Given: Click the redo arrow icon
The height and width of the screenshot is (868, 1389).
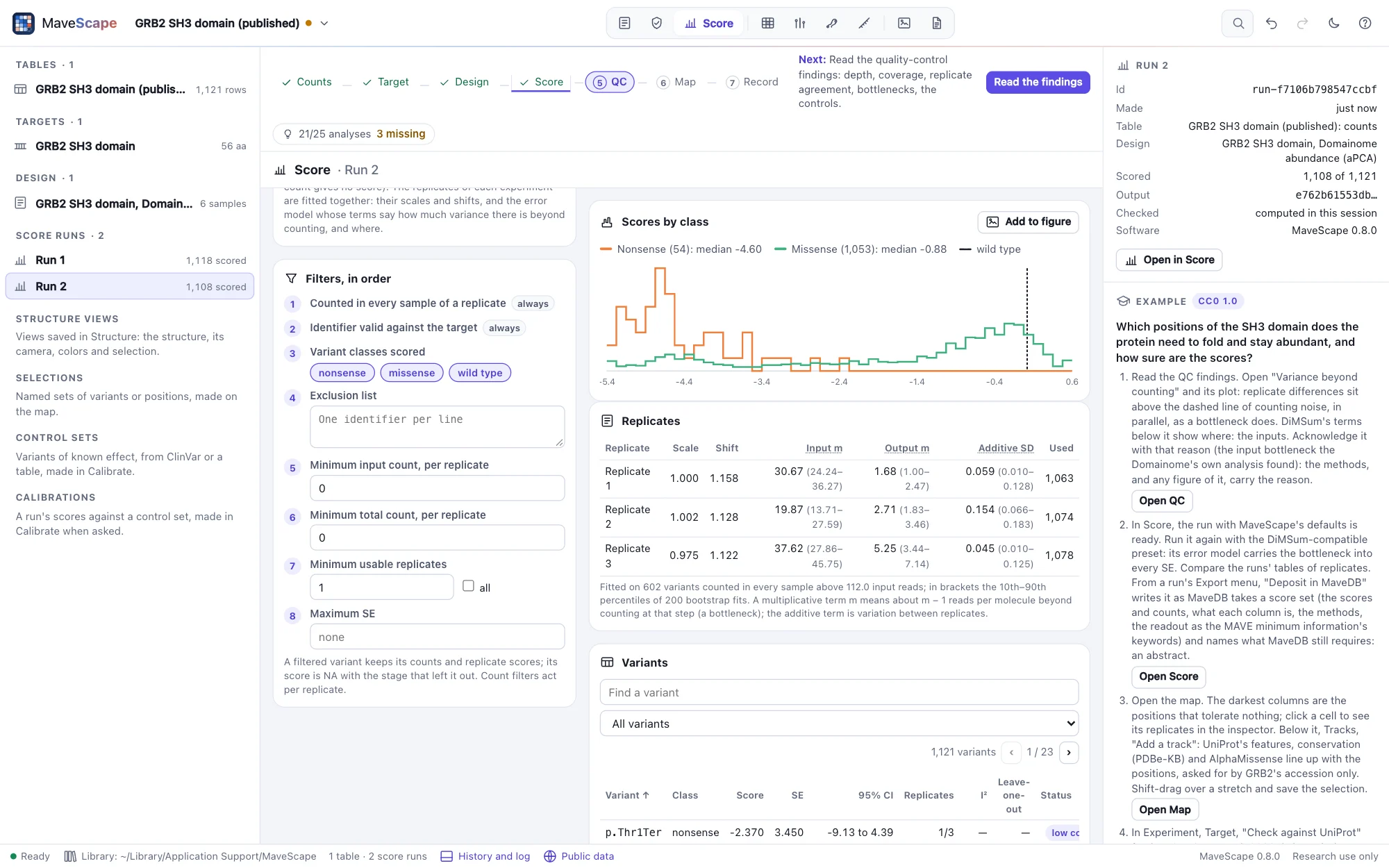Looking at the screenshot, I should tap(1302, 23).
